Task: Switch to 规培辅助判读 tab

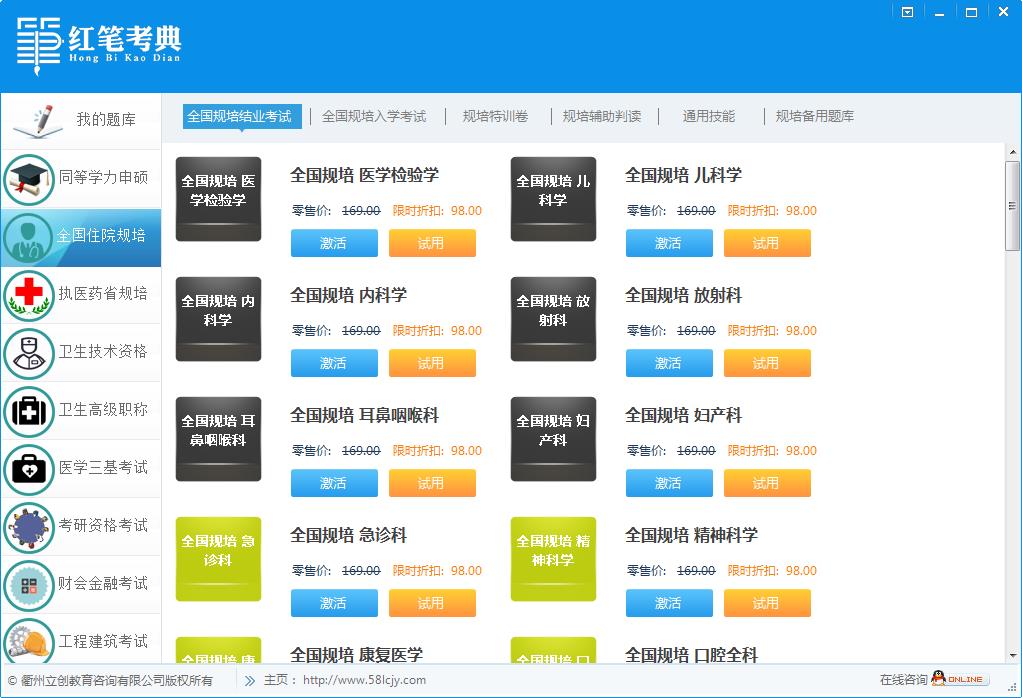Action: [602, 116]
